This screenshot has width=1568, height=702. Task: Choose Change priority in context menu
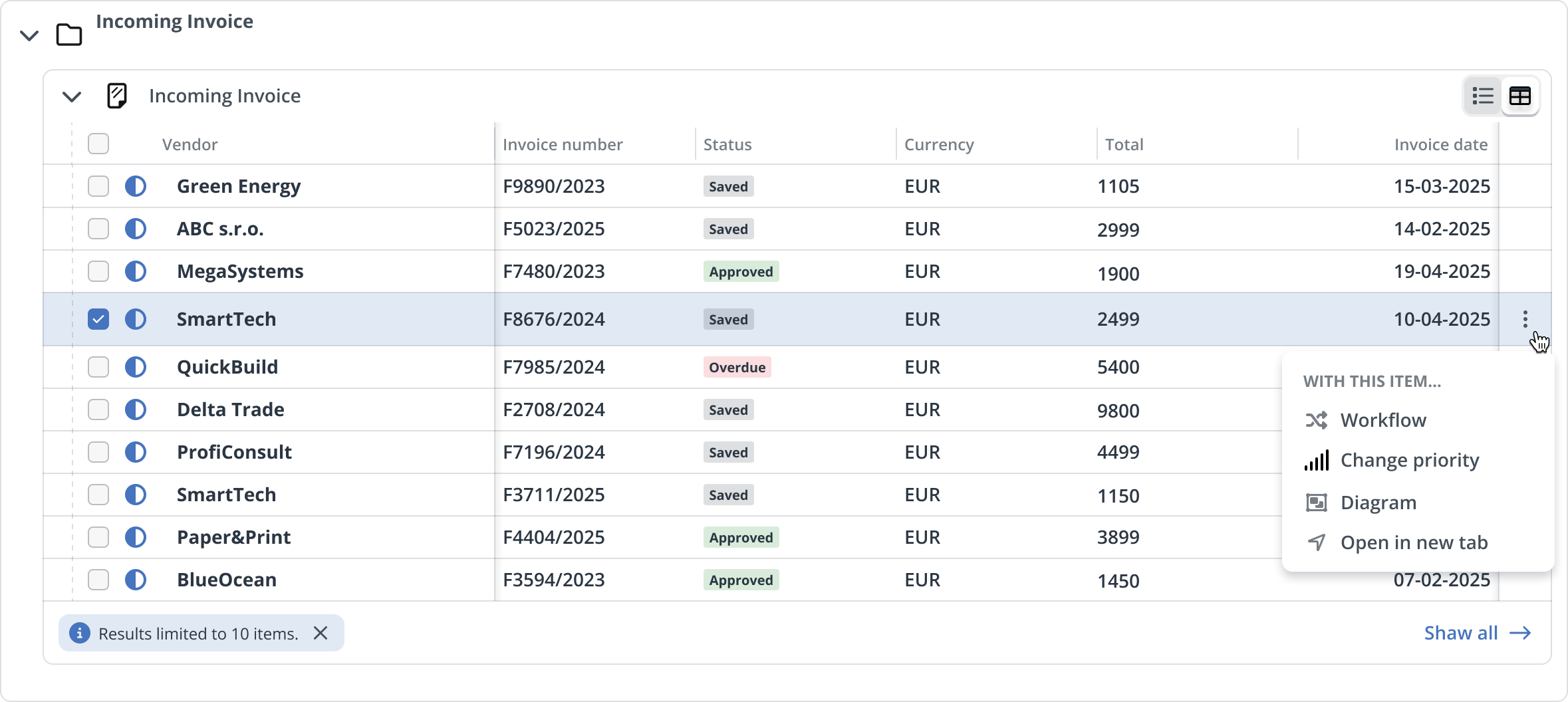(x=1409, y=460)
